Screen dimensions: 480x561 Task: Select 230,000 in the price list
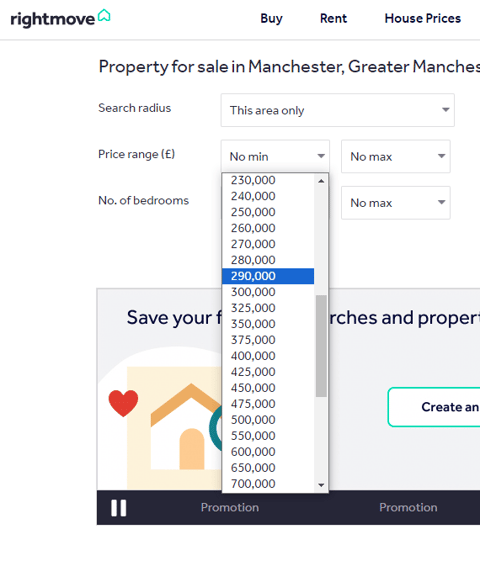pos(268,180)
